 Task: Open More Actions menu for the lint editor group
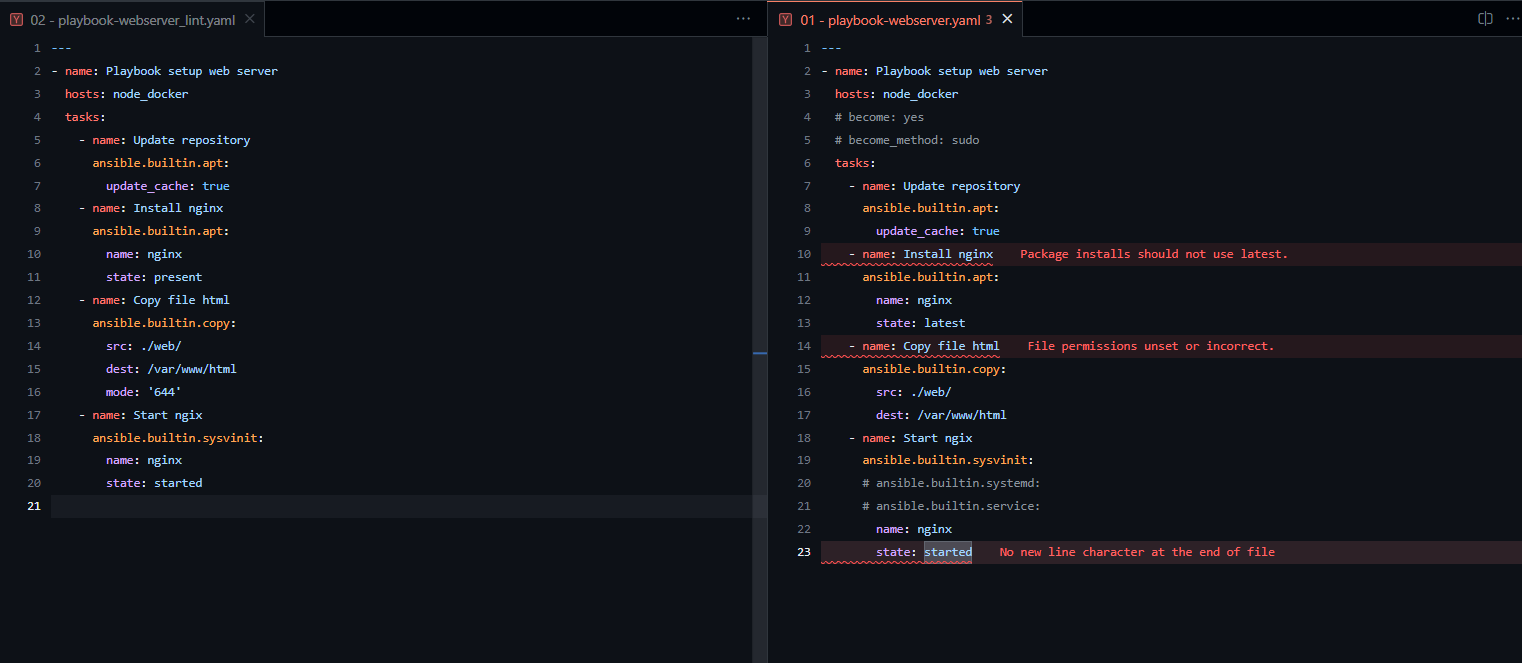point(743,18)
